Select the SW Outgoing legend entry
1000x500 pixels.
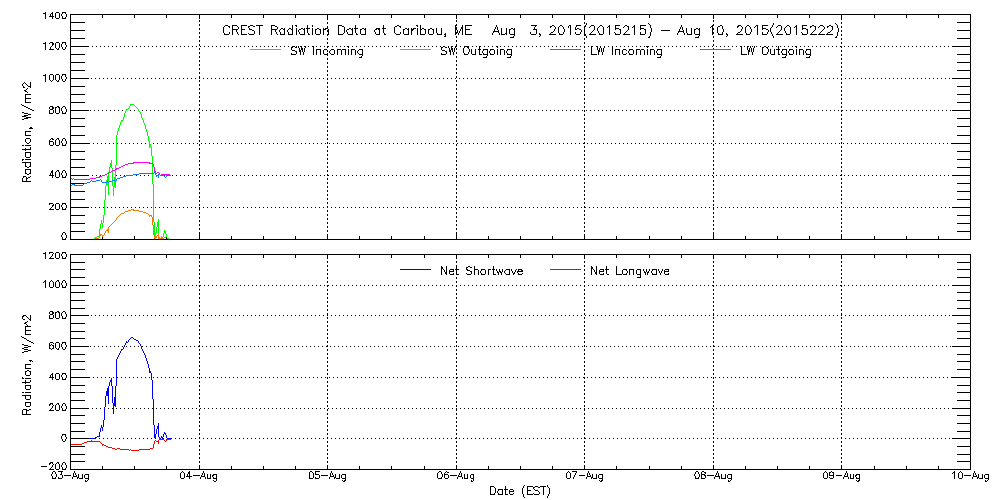click(x=476, y=51)
